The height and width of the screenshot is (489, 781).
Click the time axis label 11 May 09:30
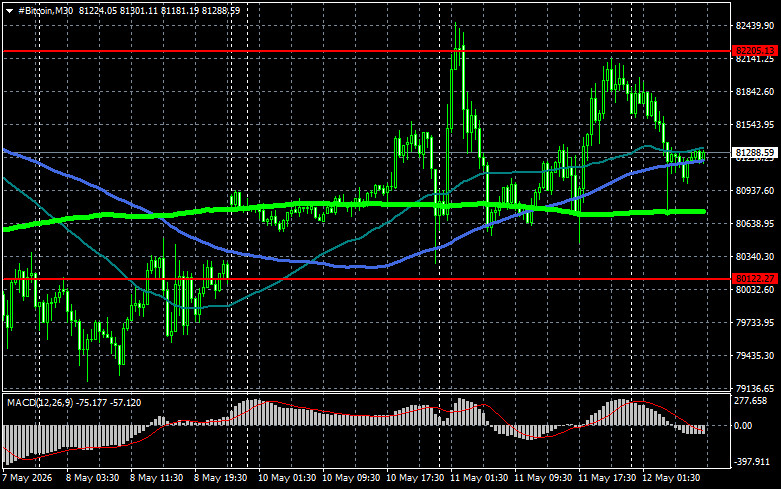543,478
